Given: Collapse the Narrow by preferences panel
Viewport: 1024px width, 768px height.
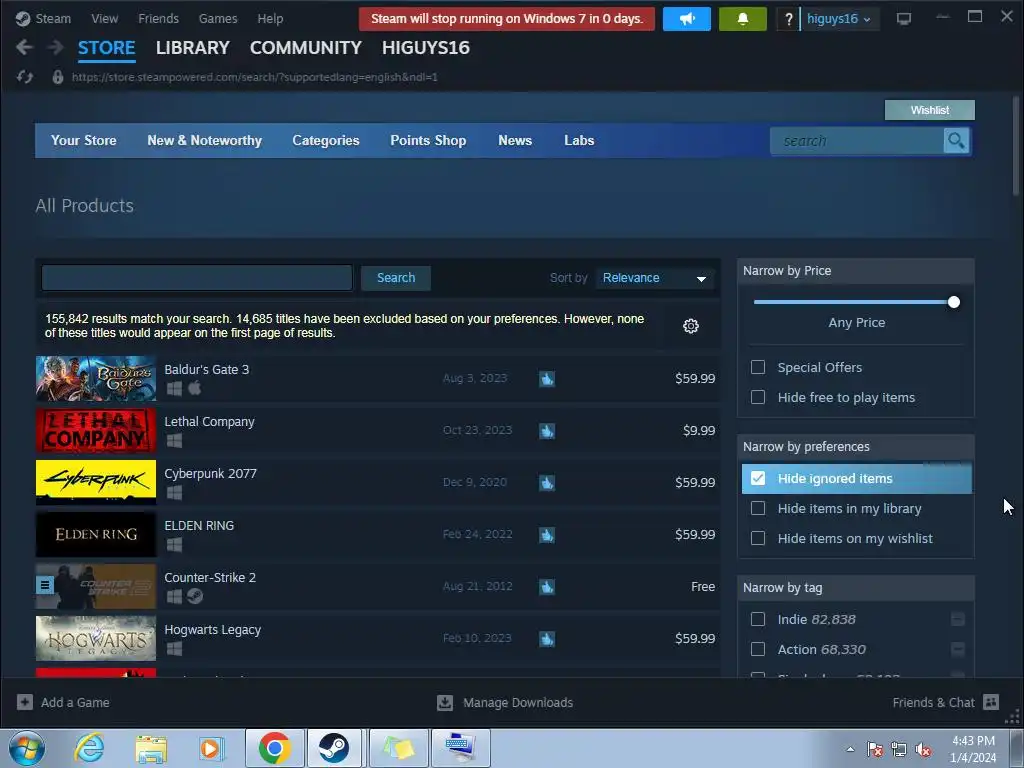Looking at the screenshot, I should [856, 447].
